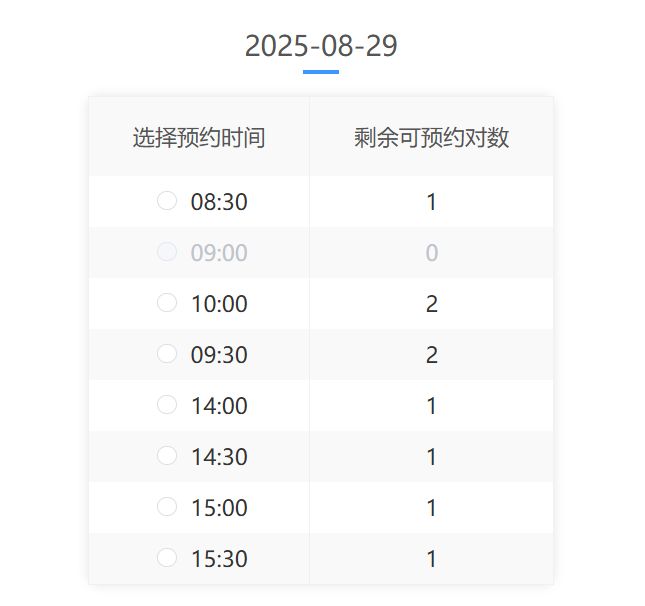Click the disabled 09:00 radio button
This screenshot has height=606, width=645.
click(167, 252)
